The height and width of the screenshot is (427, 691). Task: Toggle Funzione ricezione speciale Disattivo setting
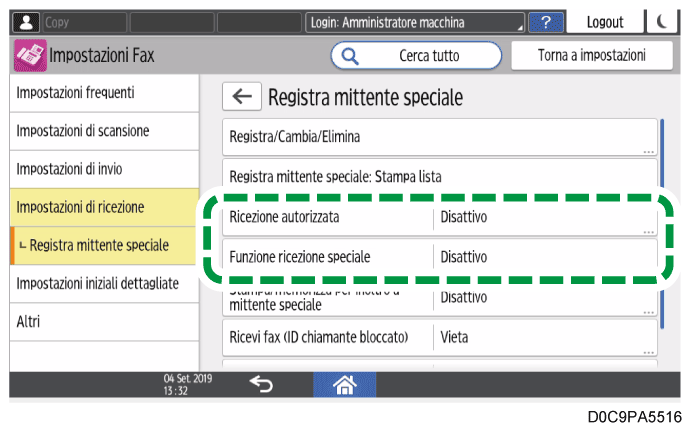(x=544, y=257)
